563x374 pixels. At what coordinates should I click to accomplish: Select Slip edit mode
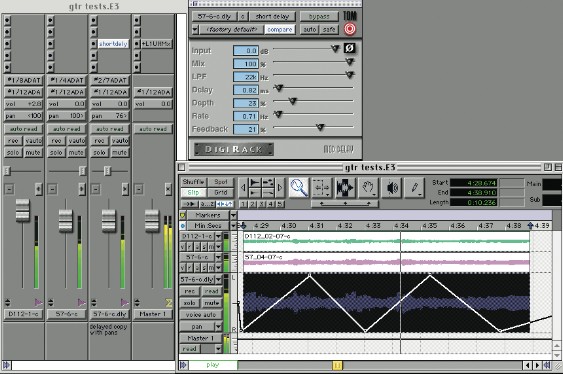193,193
